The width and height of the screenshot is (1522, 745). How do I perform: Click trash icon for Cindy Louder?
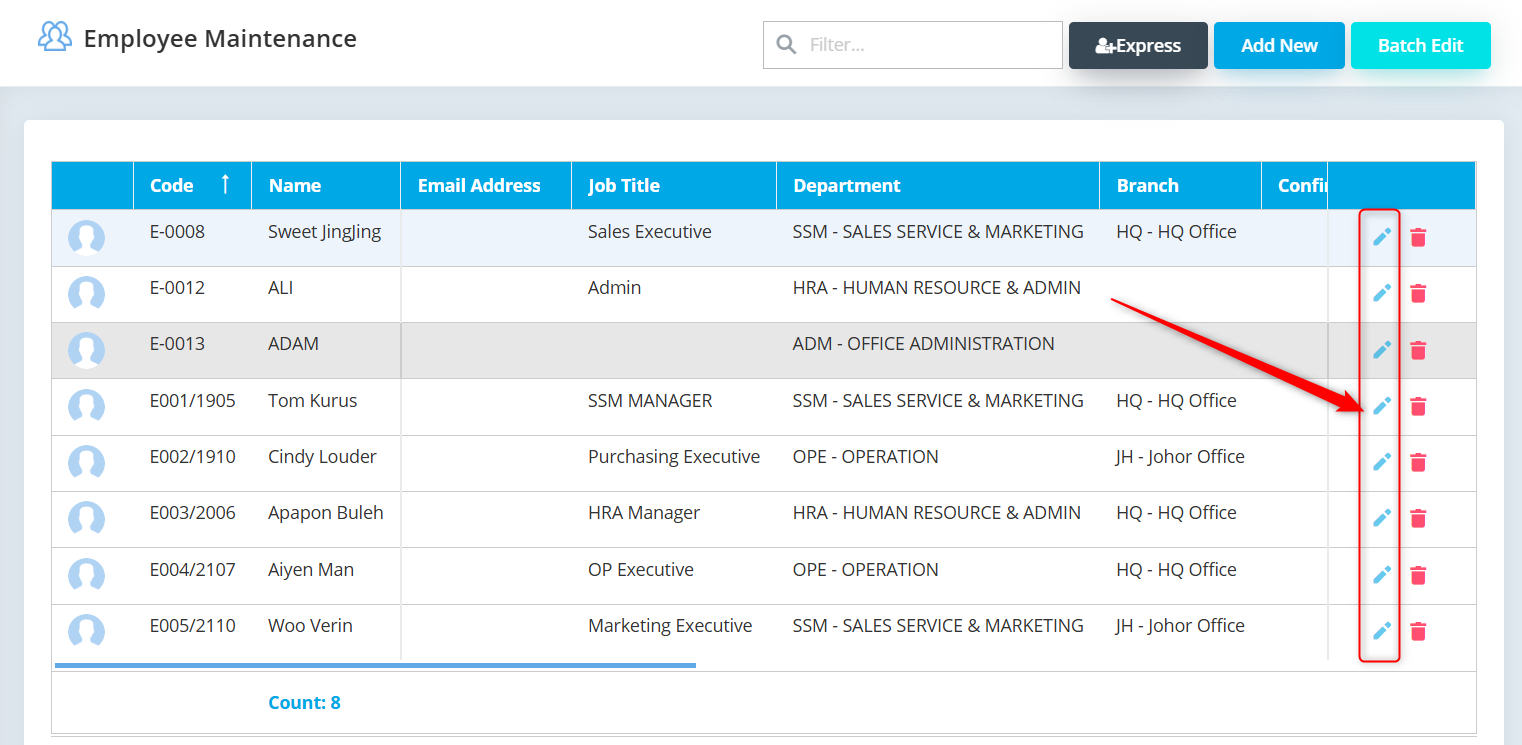tap(1418, 462)
